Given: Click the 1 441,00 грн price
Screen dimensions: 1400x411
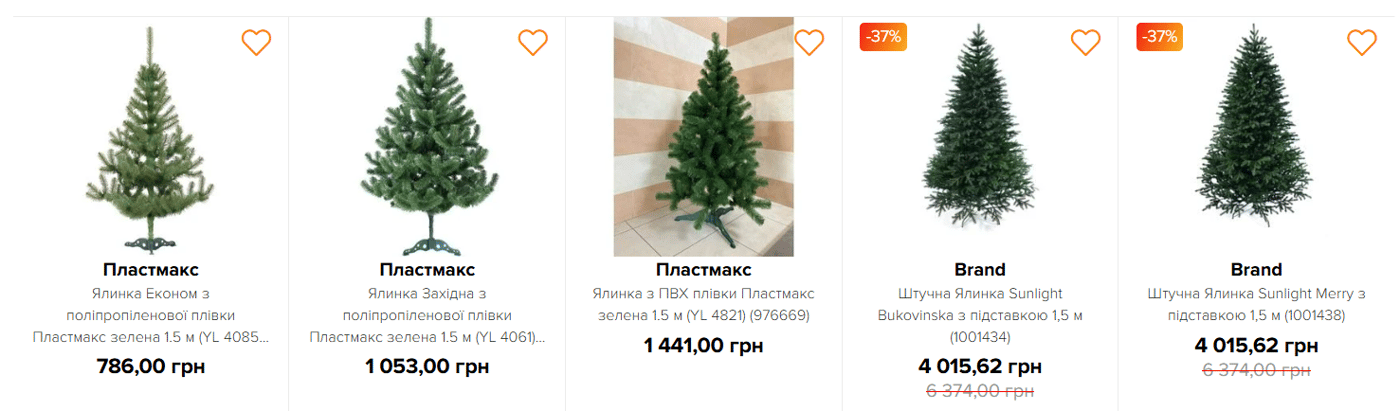Looking at the screenshot, I should tap(703, 346).
